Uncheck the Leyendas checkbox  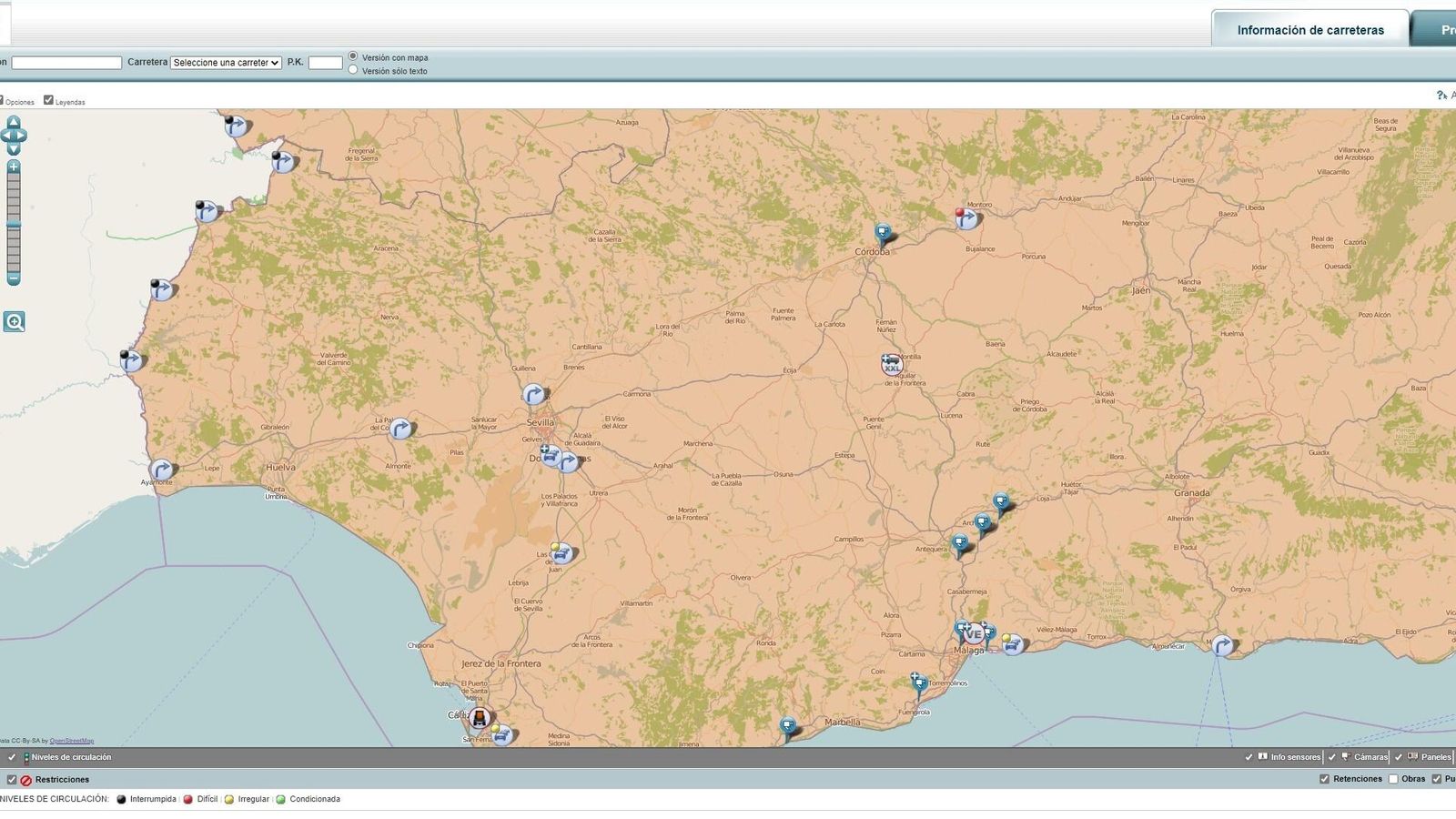(x=48, y=100)
